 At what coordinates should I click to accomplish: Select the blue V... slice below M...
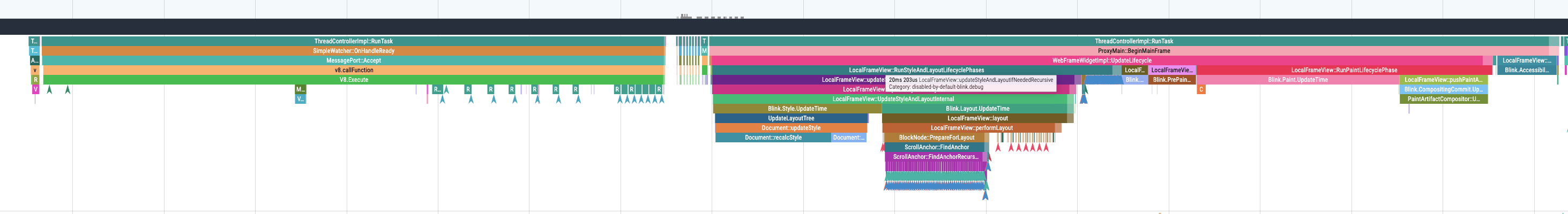coord(300,99)
